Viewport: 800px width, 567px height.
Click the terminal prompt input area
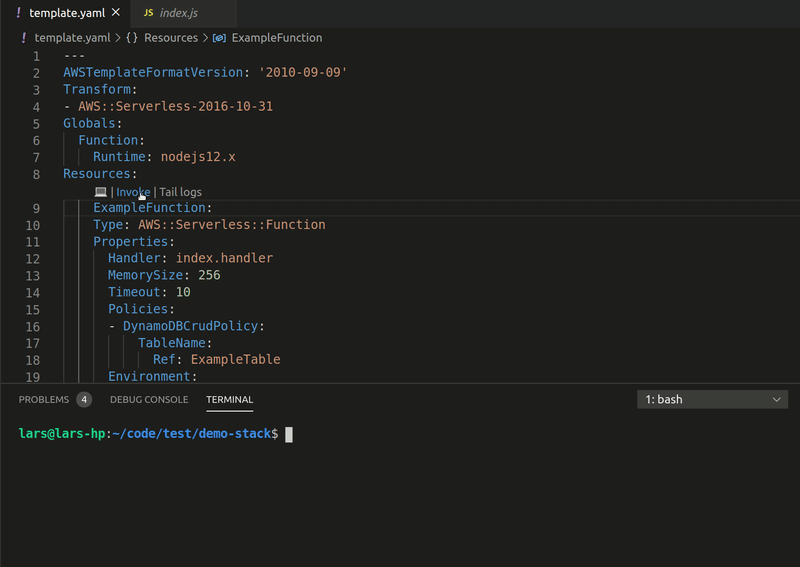(x=289, y=434)
